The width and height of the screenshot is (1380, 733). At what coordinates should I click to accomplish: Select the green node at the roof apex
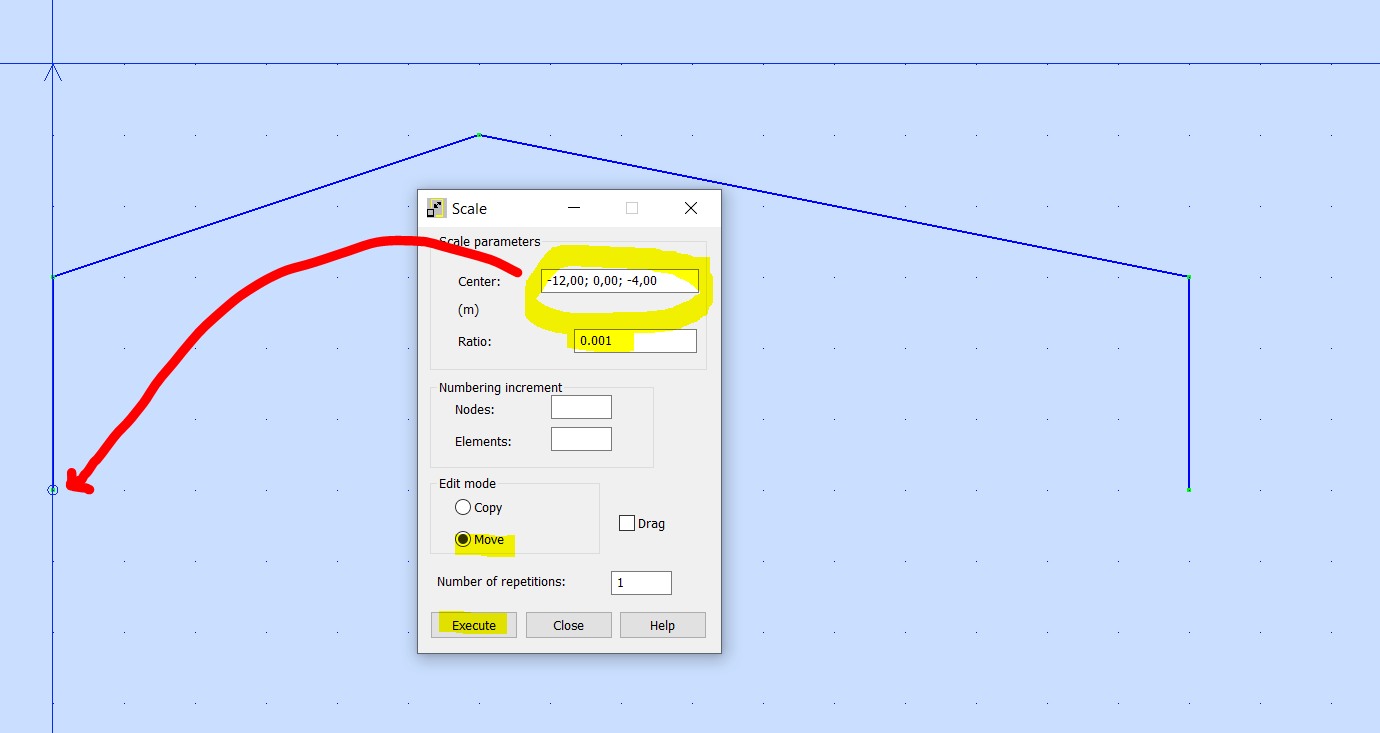478,133
